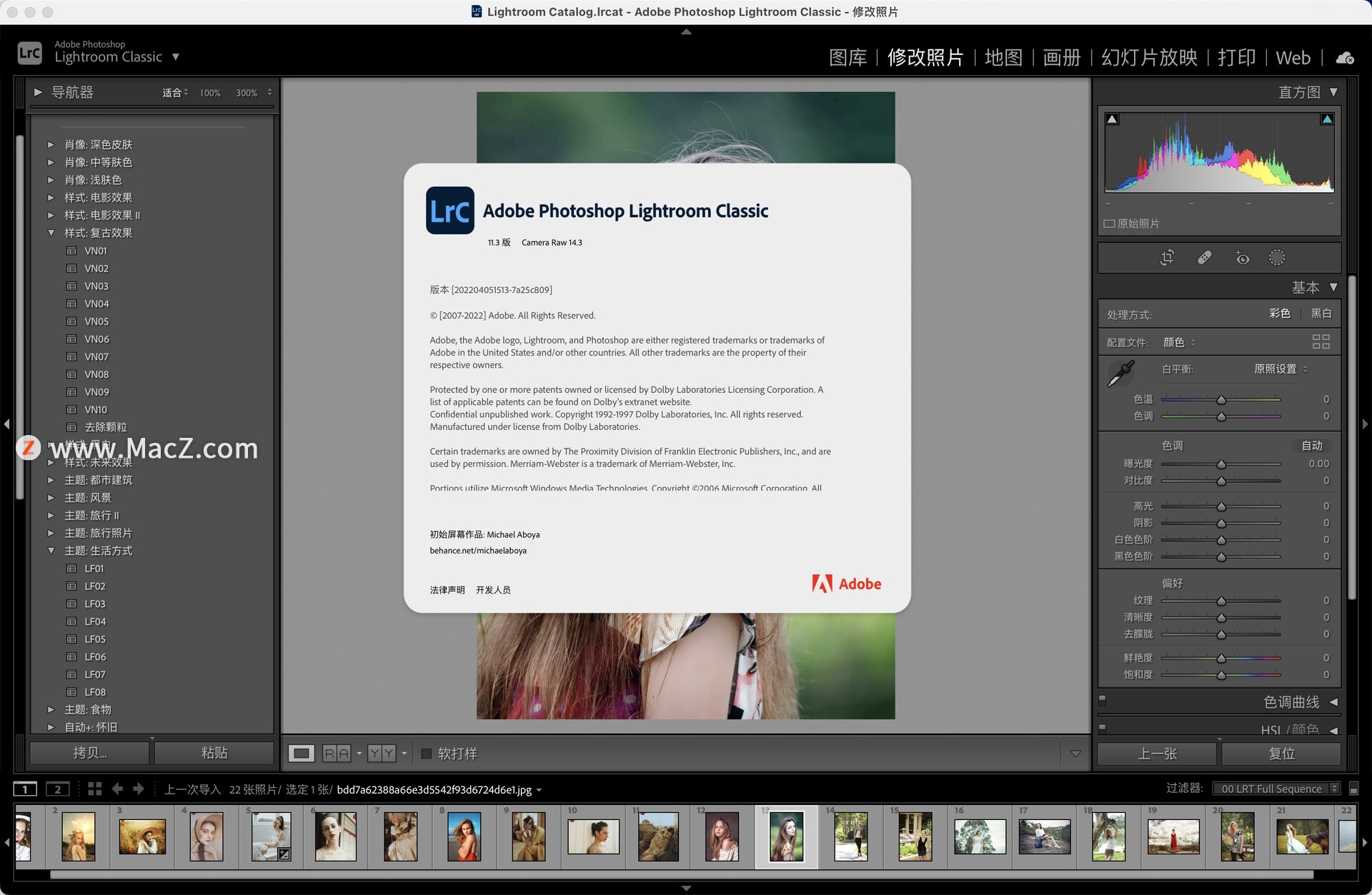This screenshot has height=895, width=1372.
Task: Switch to the 画册 module
Action: point(1062,58)
